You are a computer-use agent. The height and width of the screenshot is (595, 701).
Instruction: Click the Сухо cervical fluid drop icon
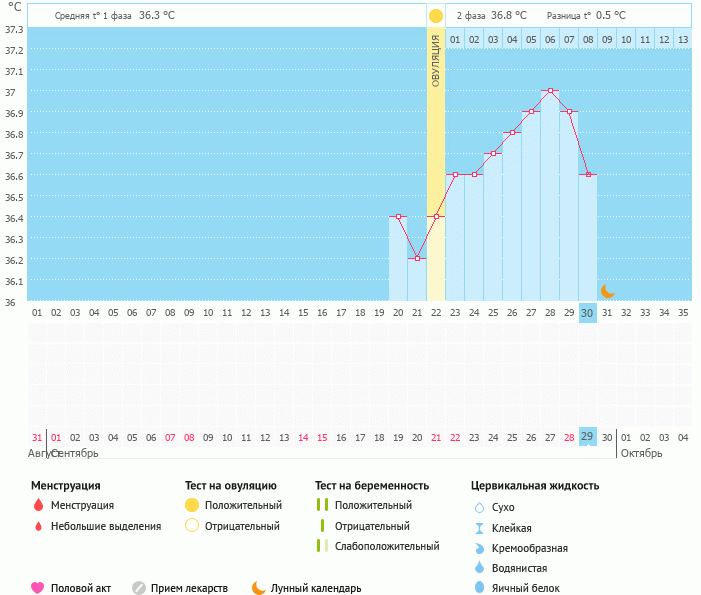pyautogui.click(x=479, y=508)
